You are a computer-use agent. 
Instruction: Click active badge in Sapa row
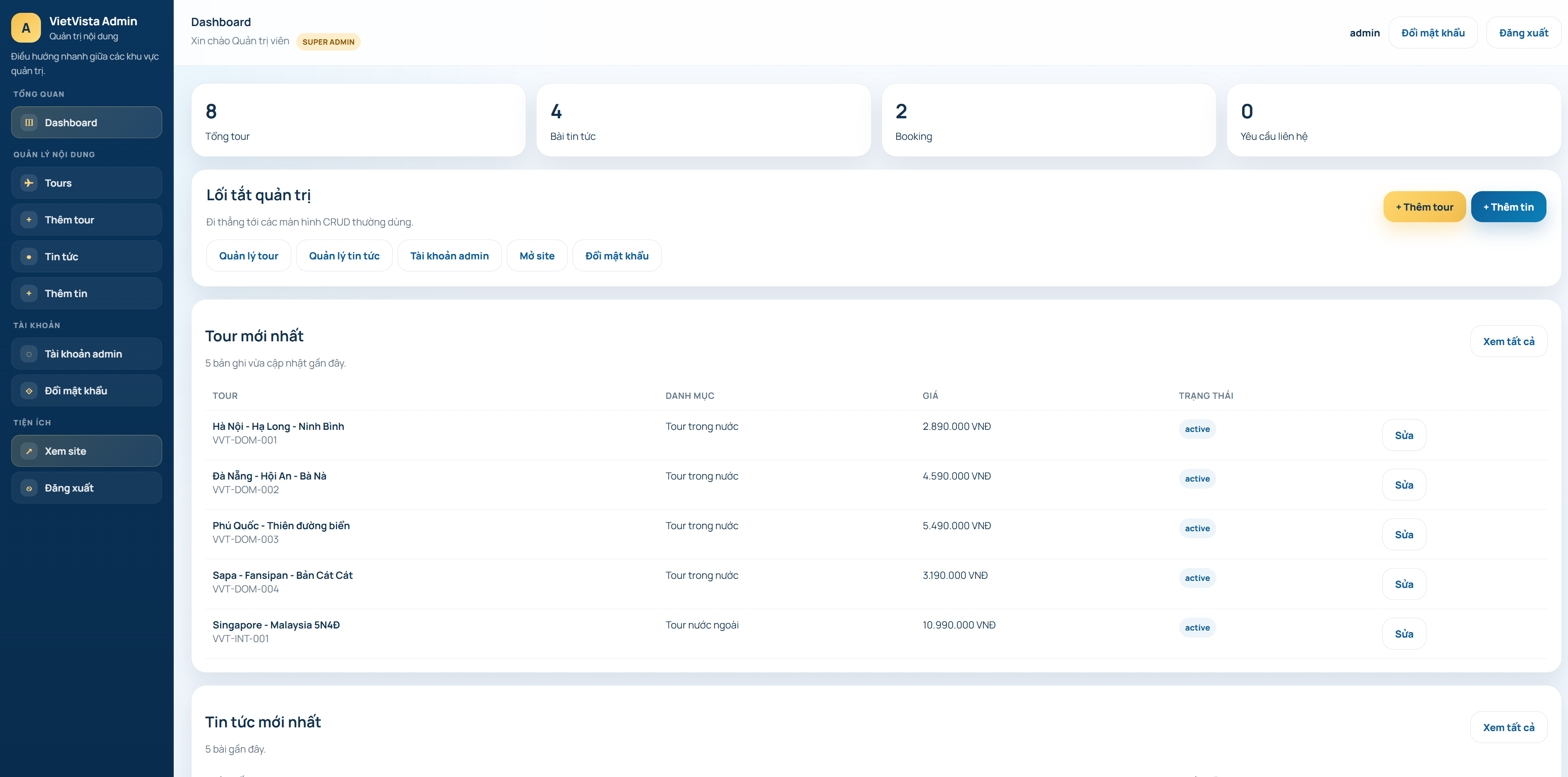pyautogui.click(x=1197, y=578)
